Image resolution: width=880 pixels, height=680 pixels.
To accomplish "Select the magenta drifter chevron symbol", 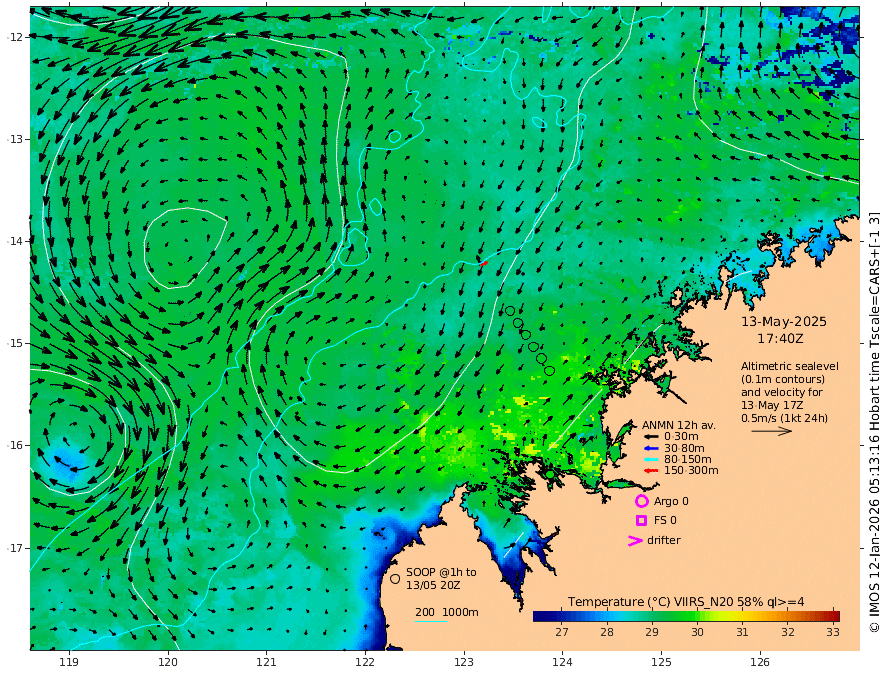I will pyautogui.click(x=635, y=540).
